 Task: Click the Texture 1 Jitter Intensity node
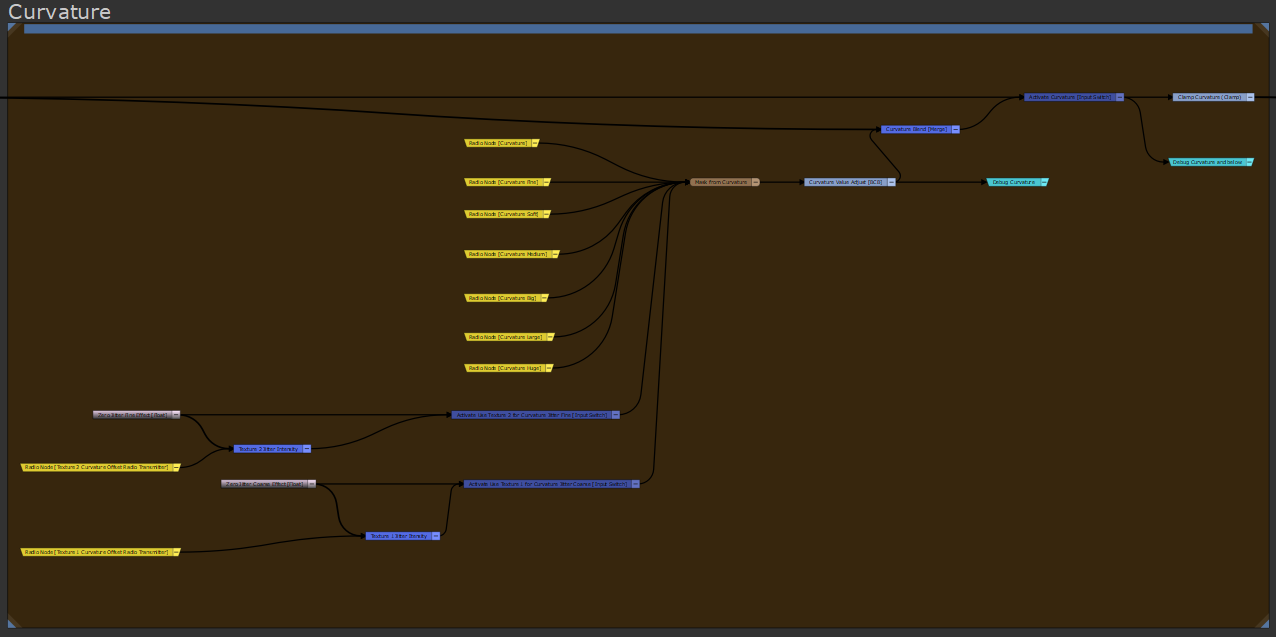[x=398, y=536]
